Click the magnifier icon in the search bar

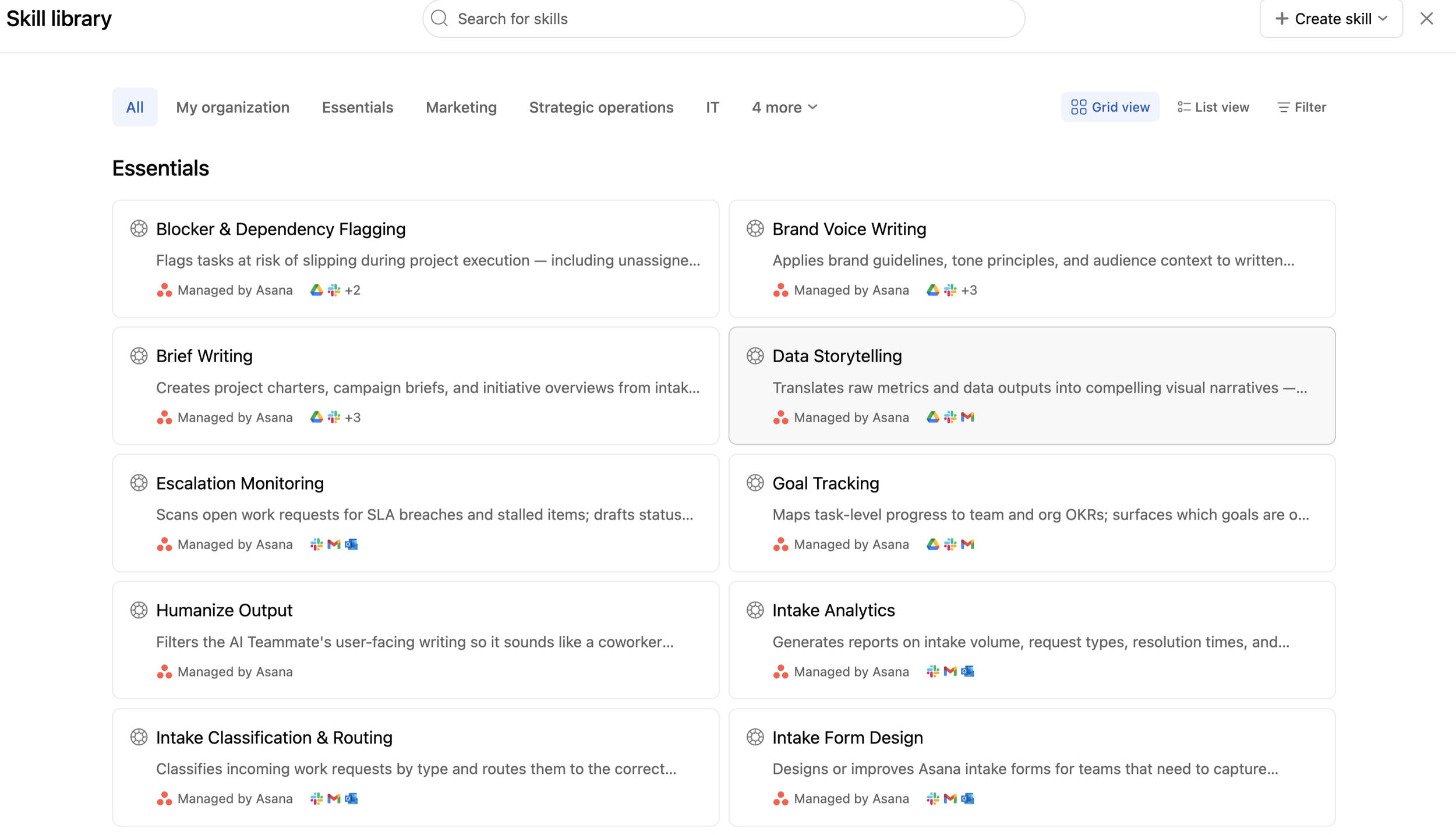tap(439, 19)
